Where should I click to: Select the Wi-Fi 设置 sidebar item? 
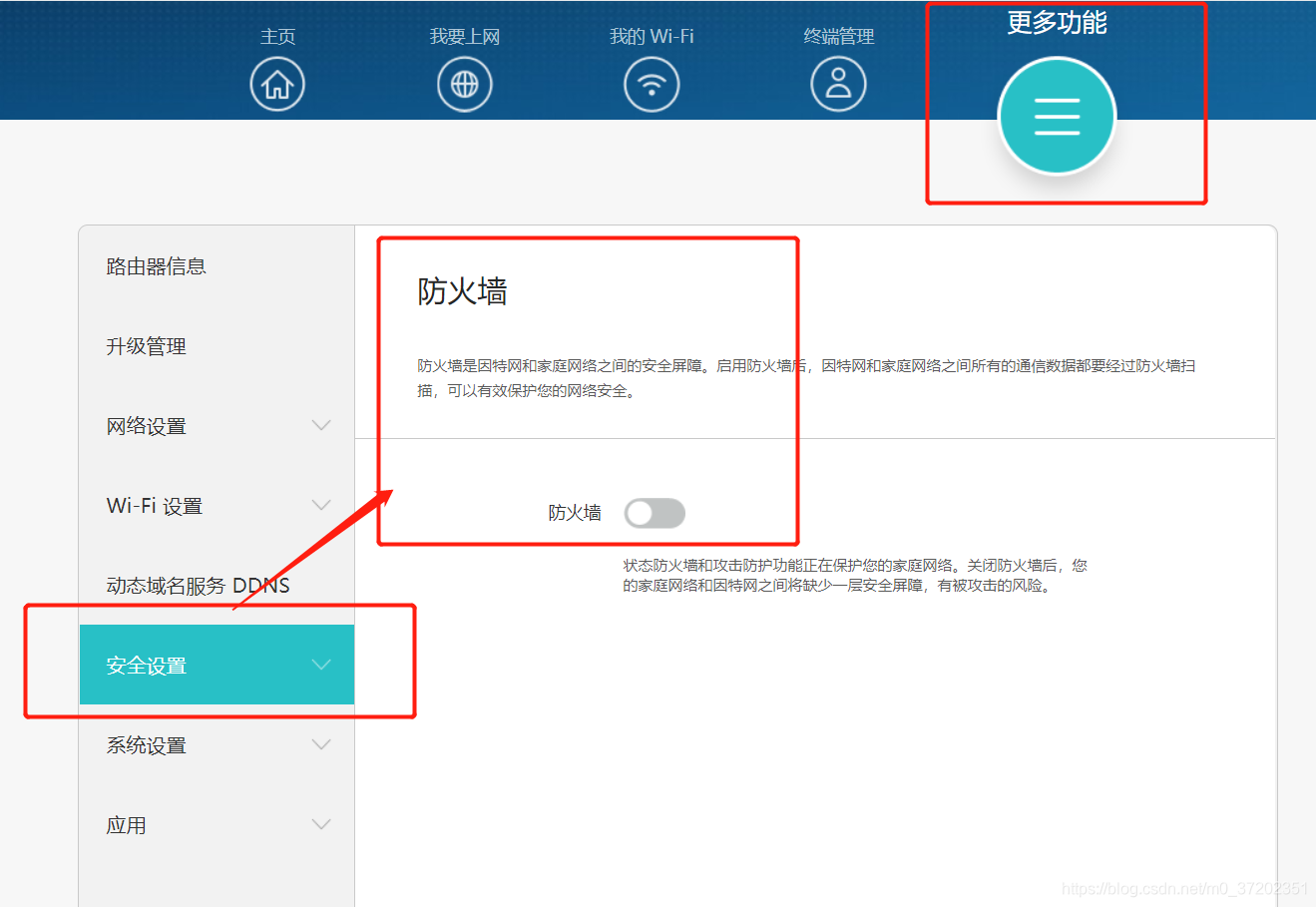[217, 506]
